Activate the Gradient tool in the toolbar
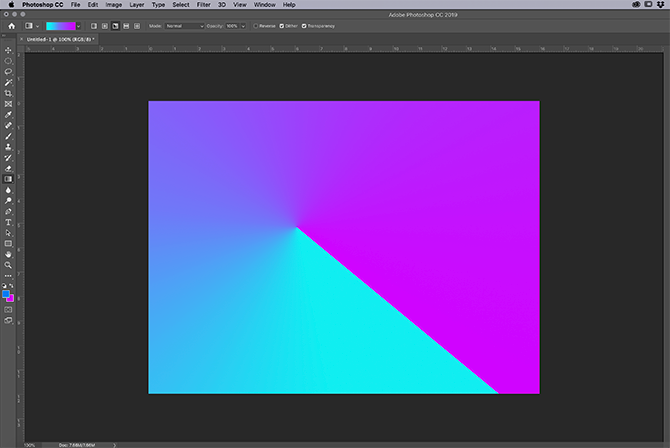 pyautogui.click(x=9, y=179)
